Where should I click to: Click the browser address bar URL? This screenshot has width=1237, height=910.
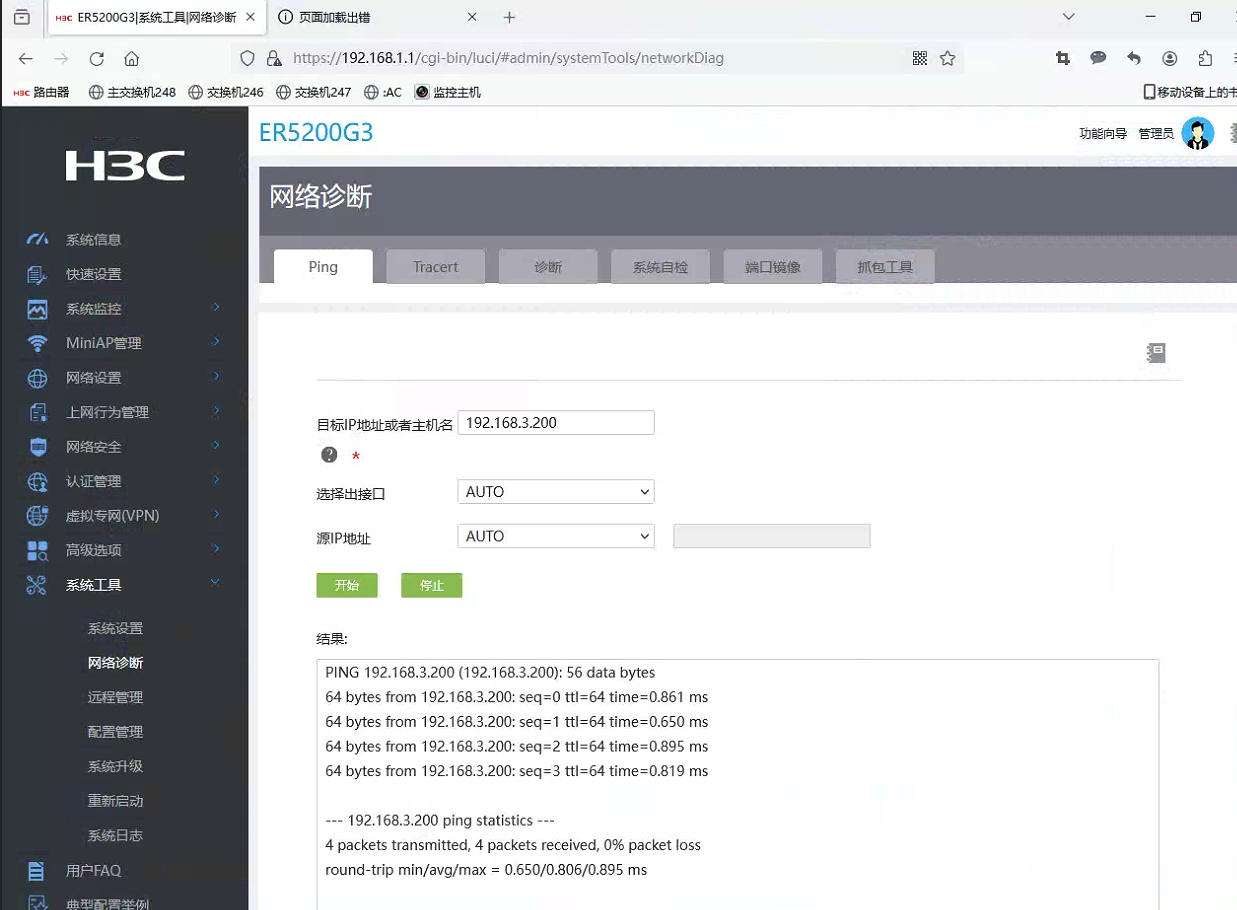508,58
